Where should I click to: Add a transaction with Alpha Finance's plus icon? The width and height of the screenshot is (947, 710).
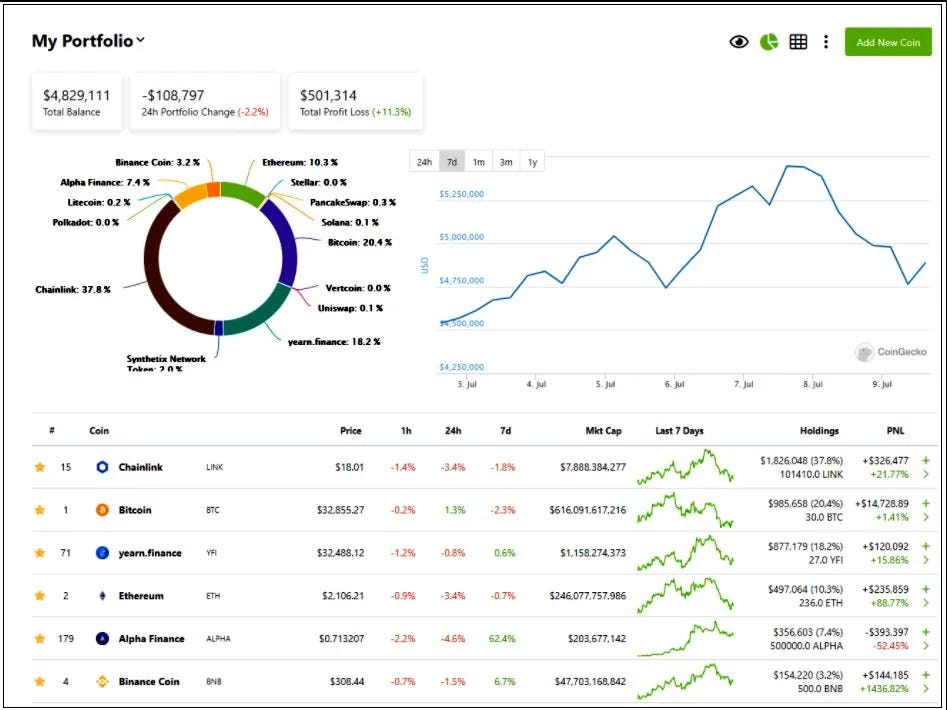coord(926,632)
